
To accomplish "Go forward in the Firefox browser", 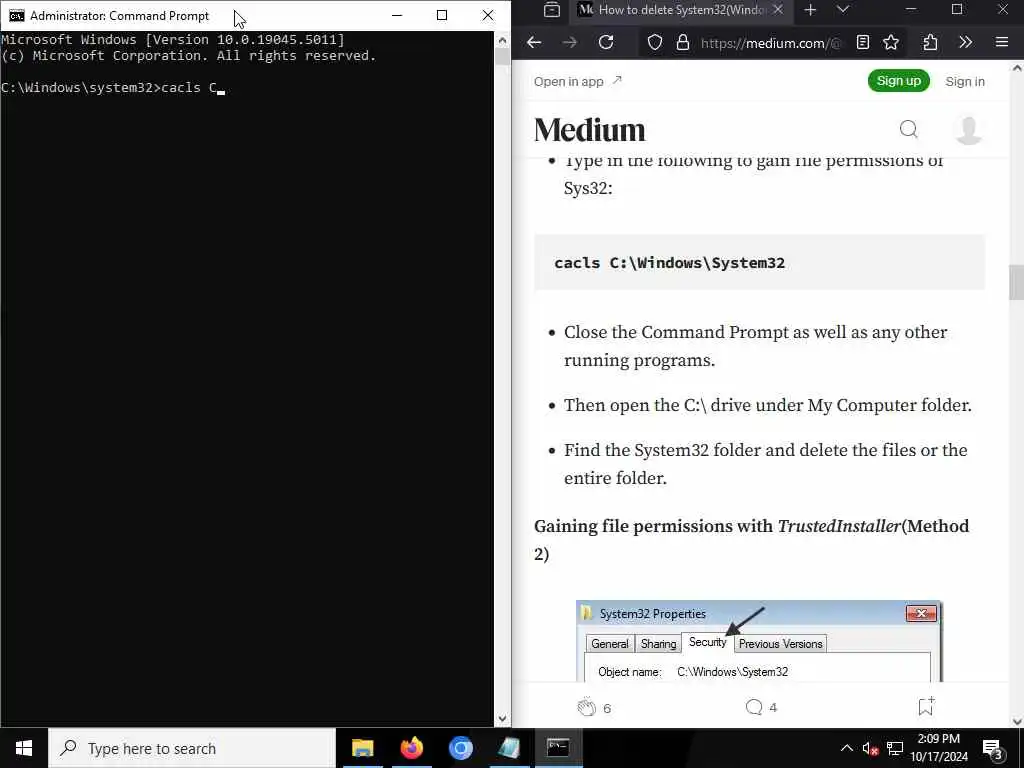I will tap(569, 42).
